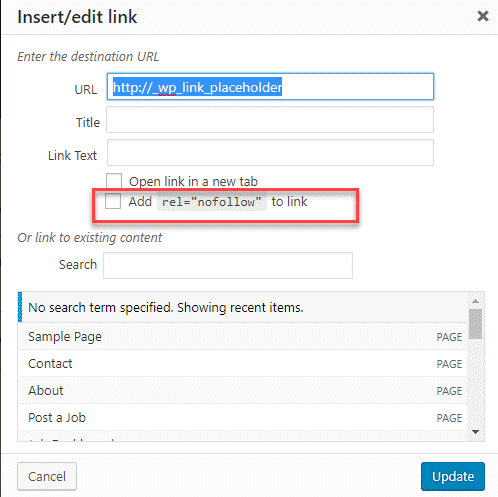Check the Add rel="nofollow" box
Image resolution: width=498 pixels, height=497 pixels.
coord(113,201)
